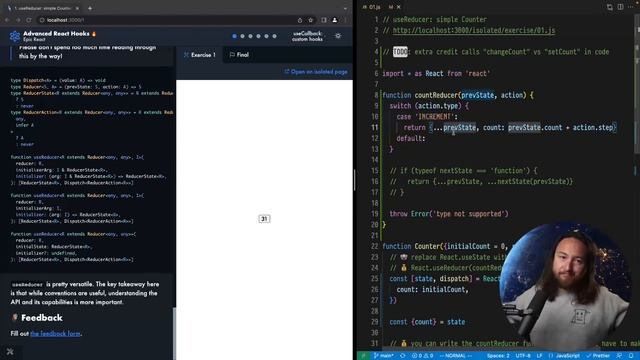
Task: Close the useReducer browser tab
Action: tap(78, 8)
